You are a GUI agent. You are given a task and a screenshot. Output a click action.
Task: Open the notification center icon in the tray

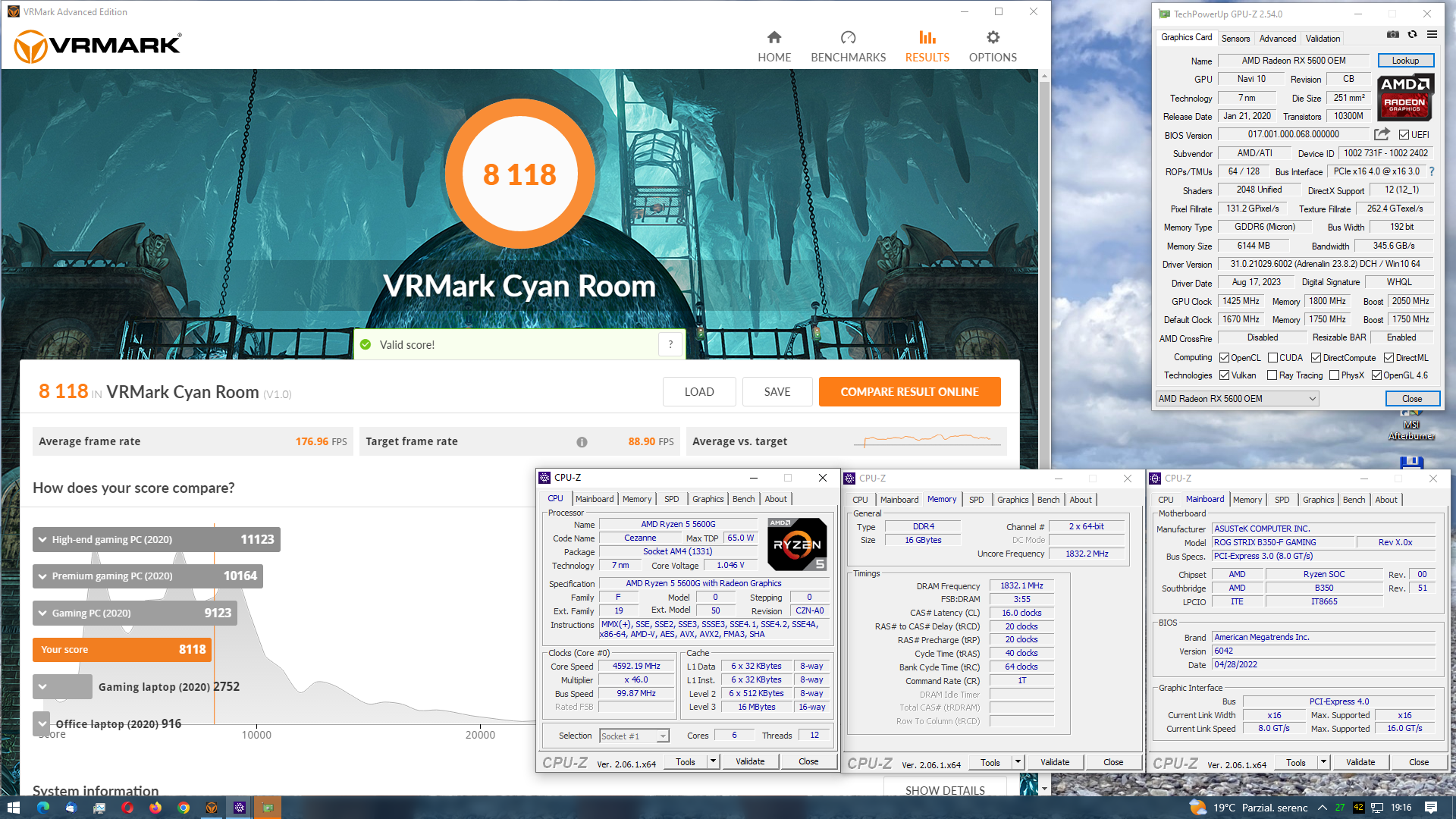click(x=1430, y=808)
